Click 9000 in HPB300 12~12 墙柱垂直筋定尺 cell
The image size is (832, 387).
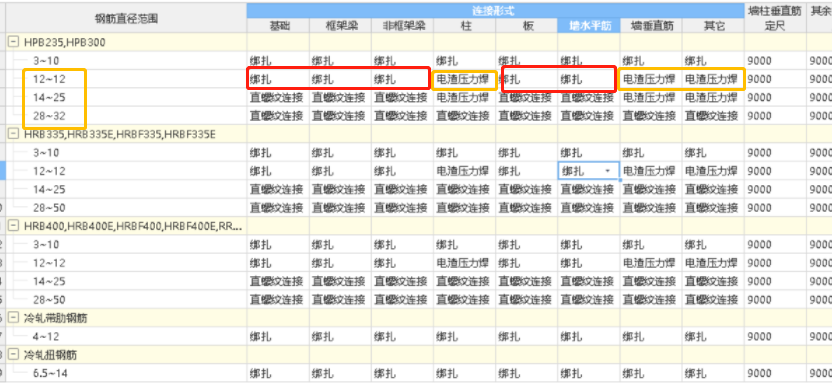pyautogui.click(x=759, y=79)
